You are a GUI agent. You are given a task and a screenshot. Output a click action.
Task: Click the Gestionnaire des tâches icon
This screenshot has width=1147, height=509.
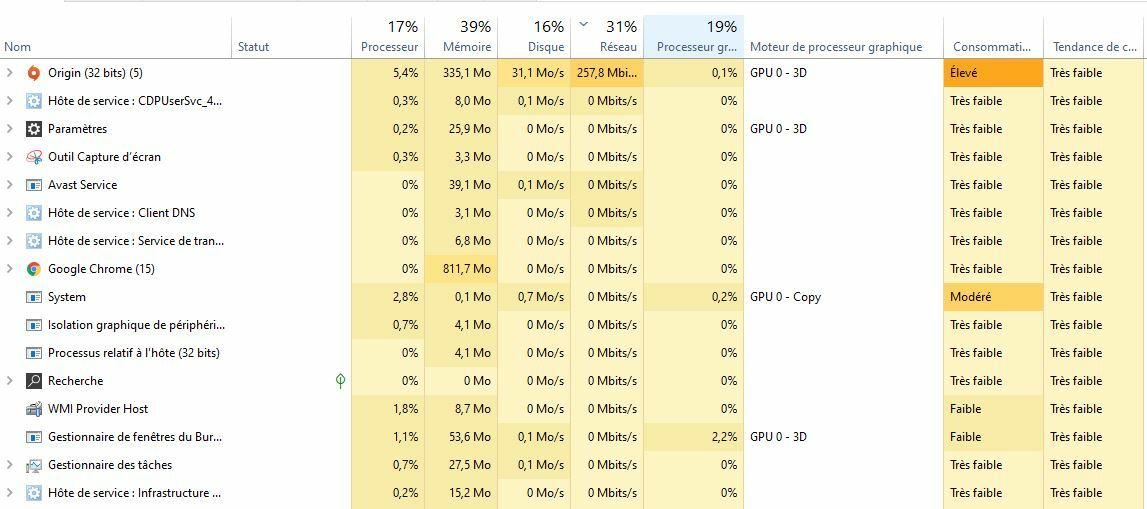pyautogui.click(x=33, y=465)
